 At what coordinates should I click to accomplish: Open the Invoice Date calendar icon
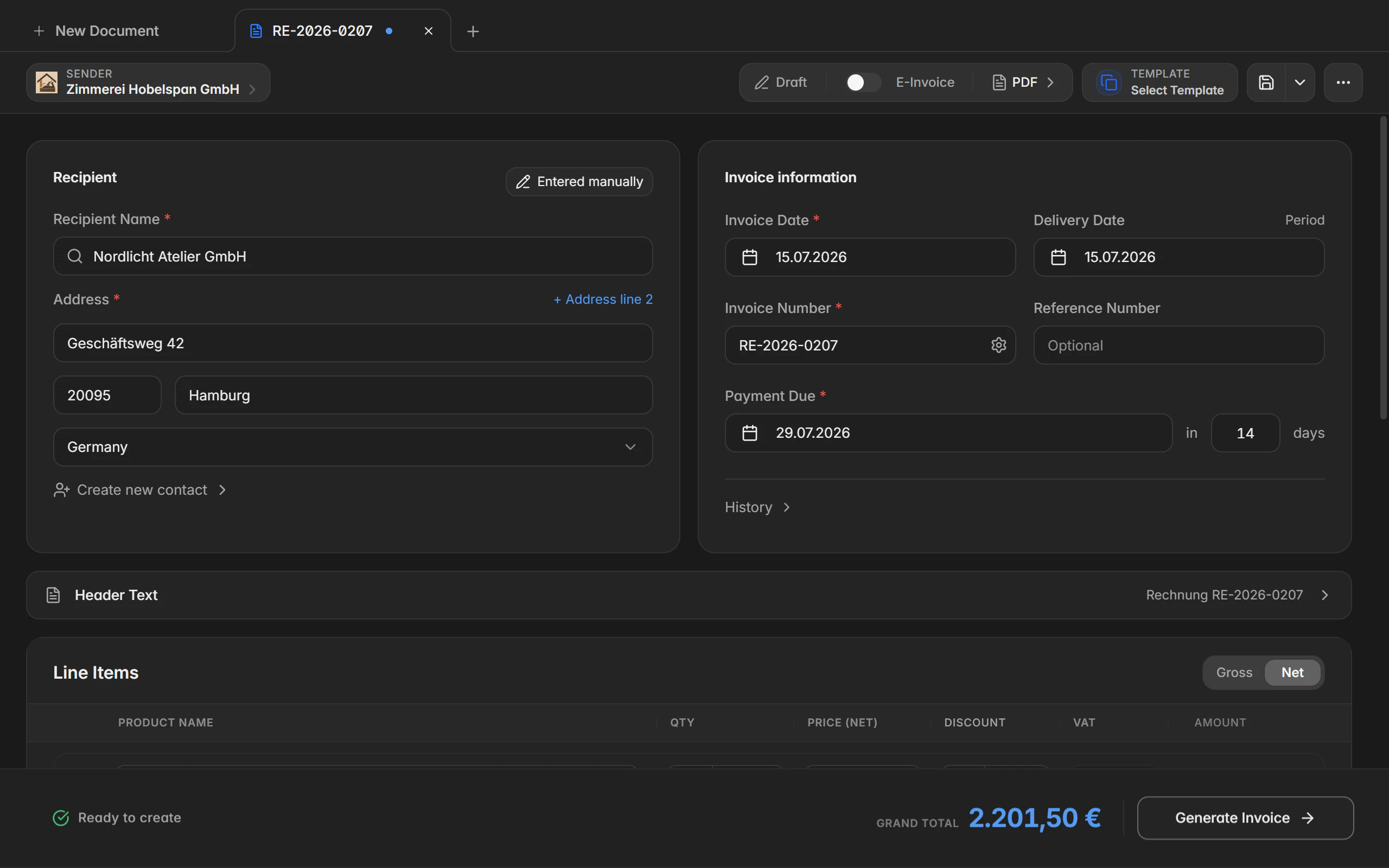750,257
